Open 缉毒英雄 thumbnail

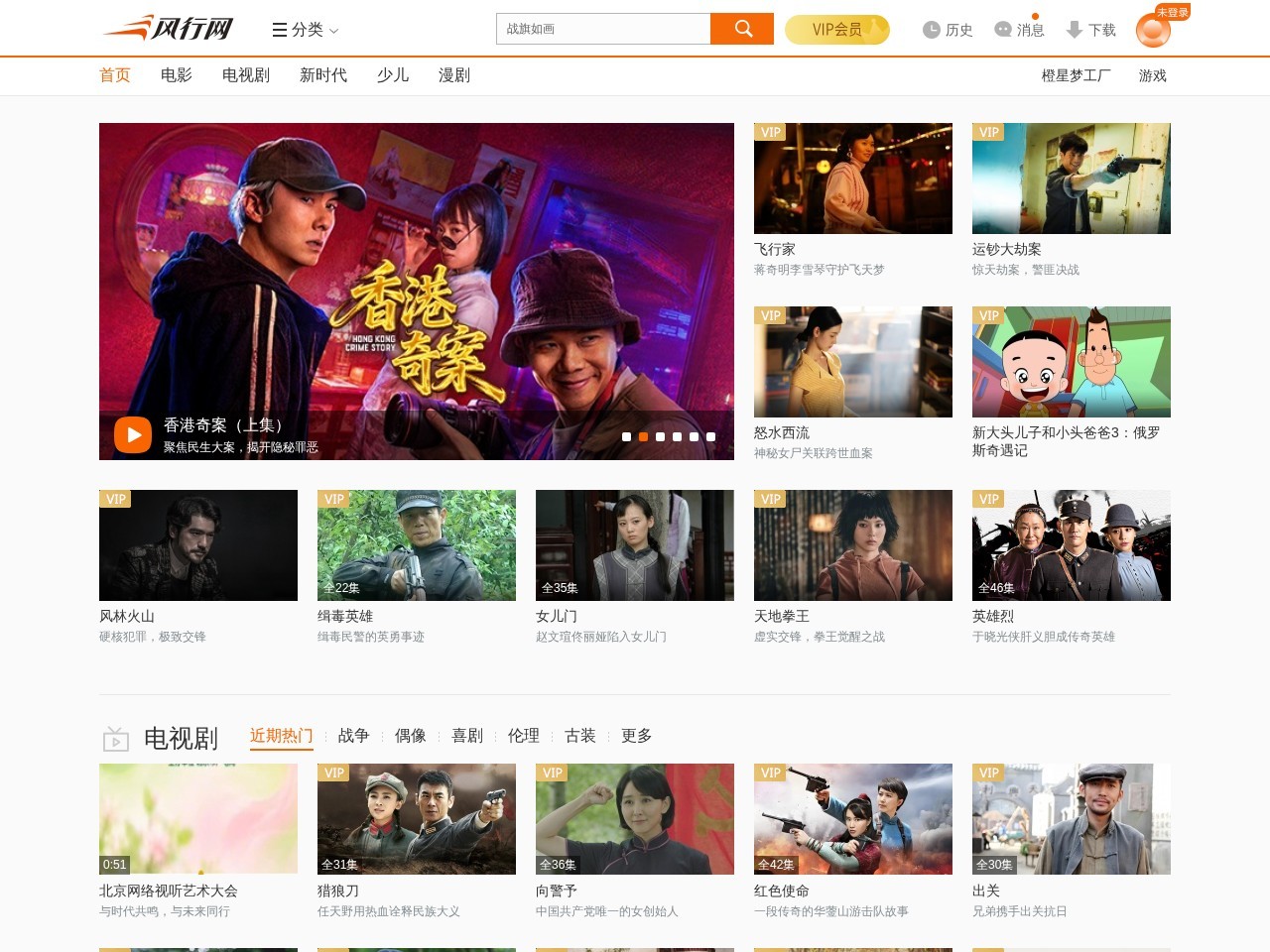pyautogui.click(x=417, y=545)
